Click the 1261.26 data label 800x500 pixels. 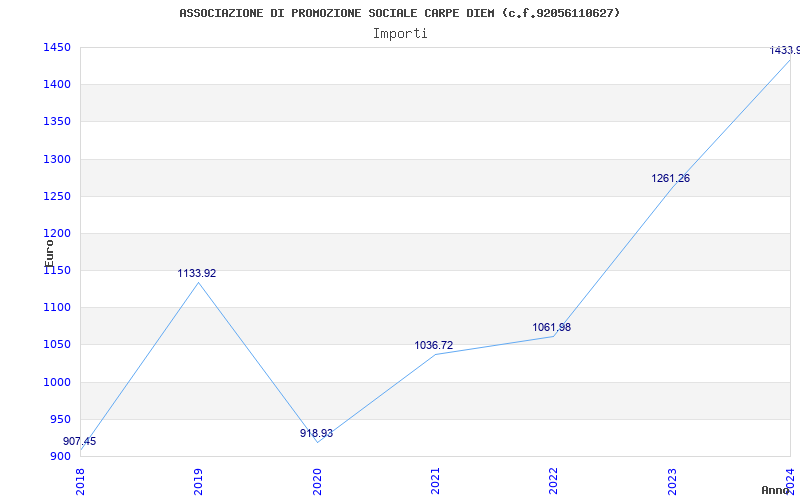coord(670,178)
